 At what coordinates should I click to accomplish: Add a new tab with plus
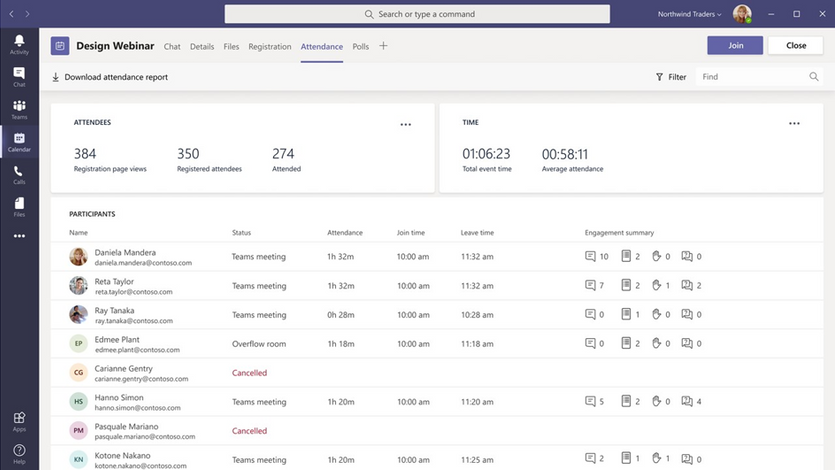click(x=384, y=46)
